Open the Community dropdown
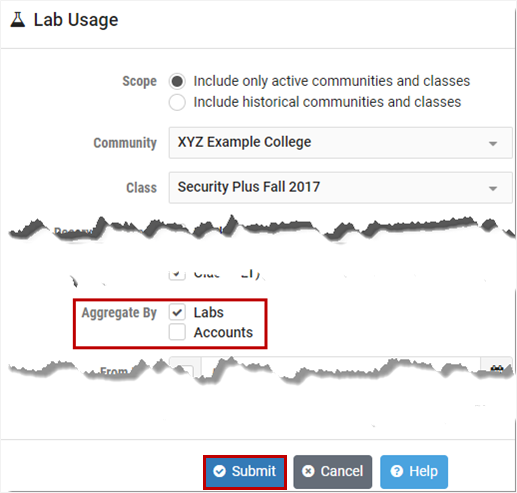517x493 pixels. [340, 143]
